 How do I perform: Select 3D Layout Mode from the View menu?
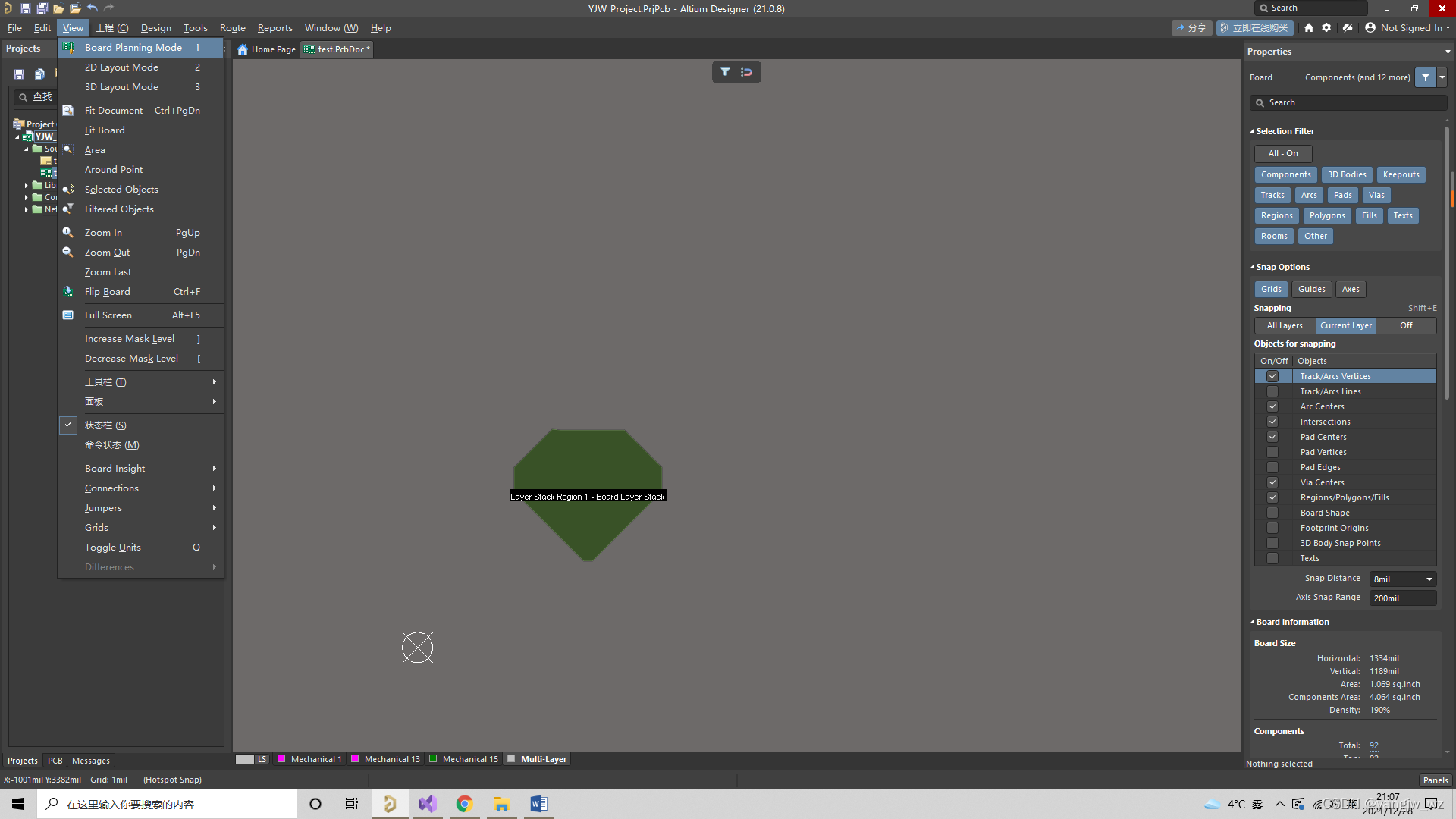click(x=141, y=87)
